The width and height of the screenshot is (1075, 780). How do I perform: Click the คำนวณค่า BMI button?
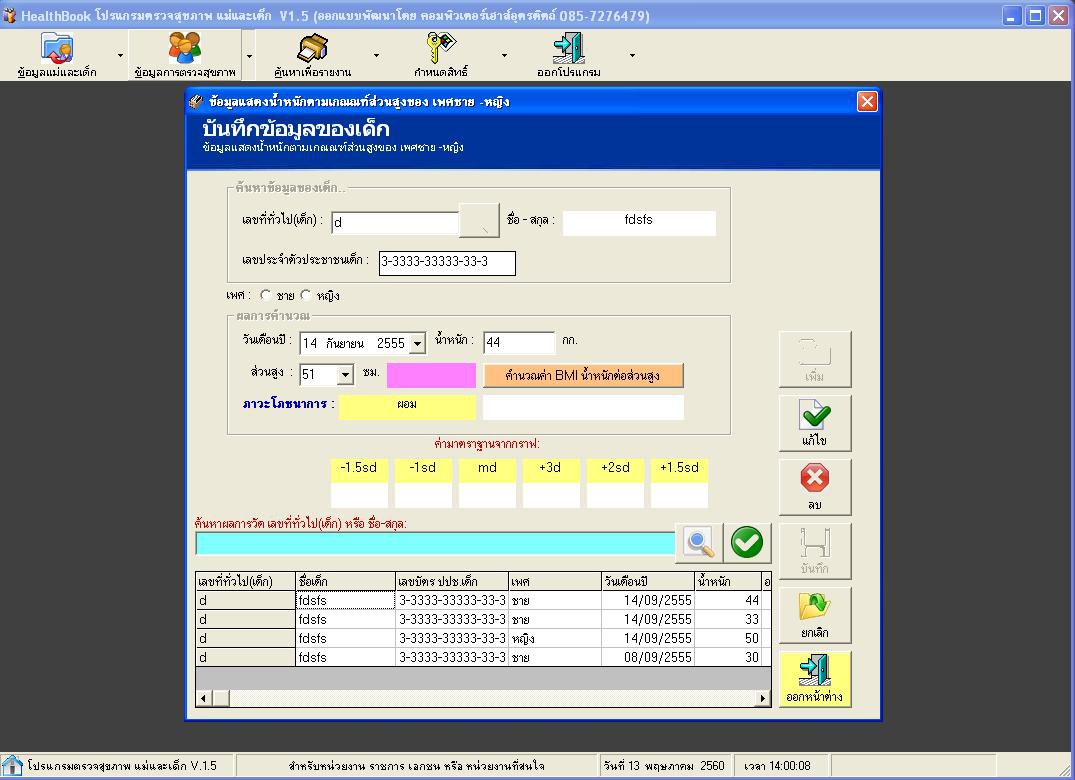pos(583,376)
